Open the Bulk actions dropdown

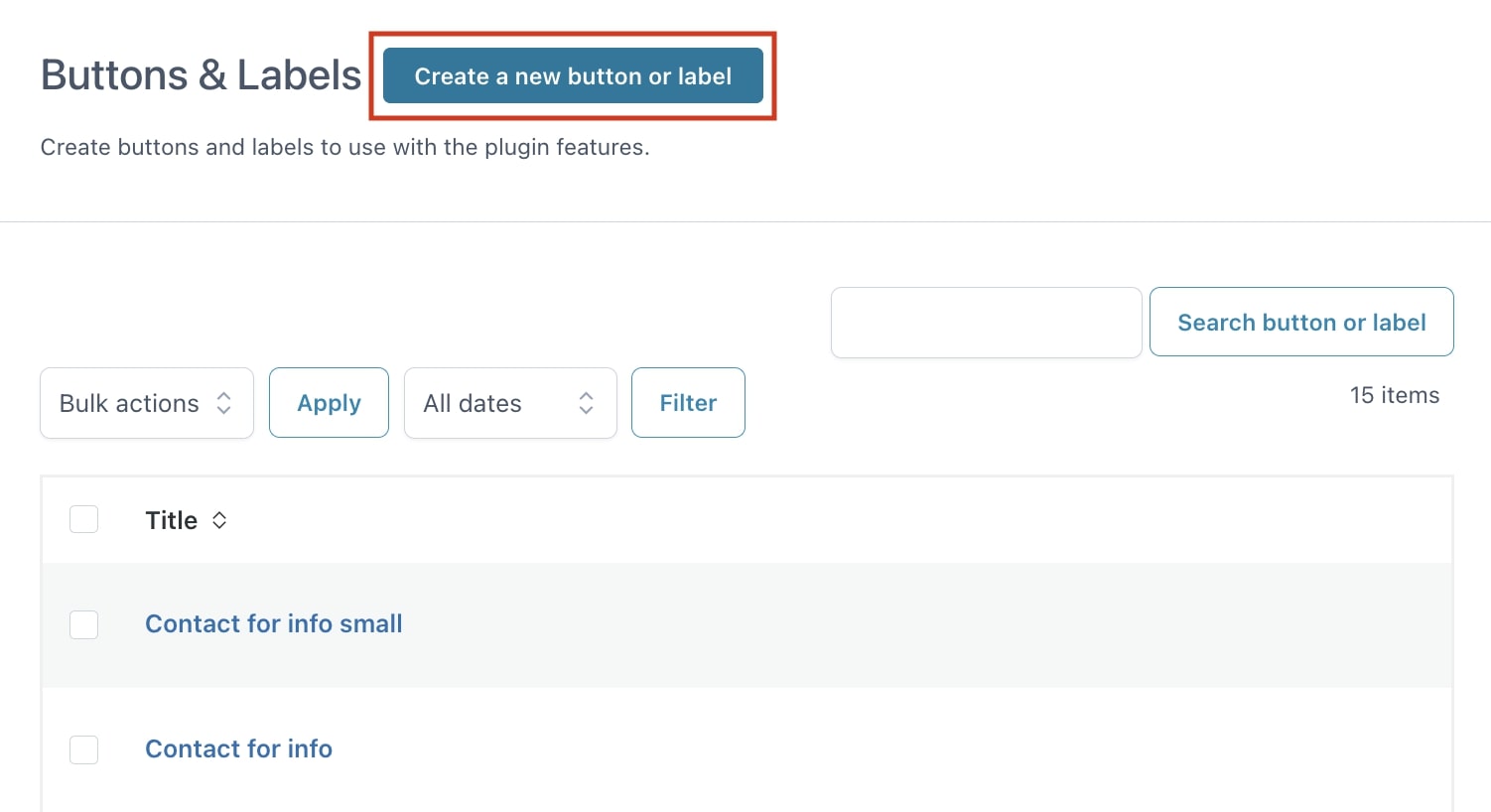coord(147,403)
